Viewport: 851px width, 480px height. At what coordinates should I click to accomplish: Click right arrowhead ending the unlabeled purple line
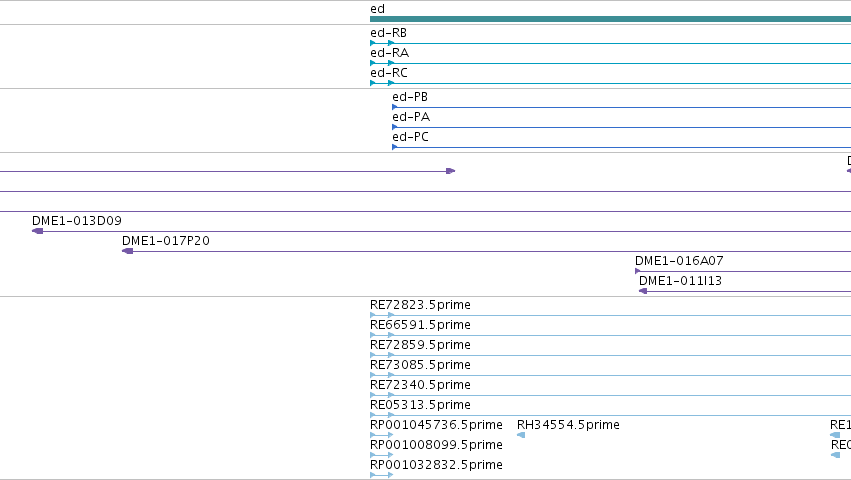click(x=450, y=171)
